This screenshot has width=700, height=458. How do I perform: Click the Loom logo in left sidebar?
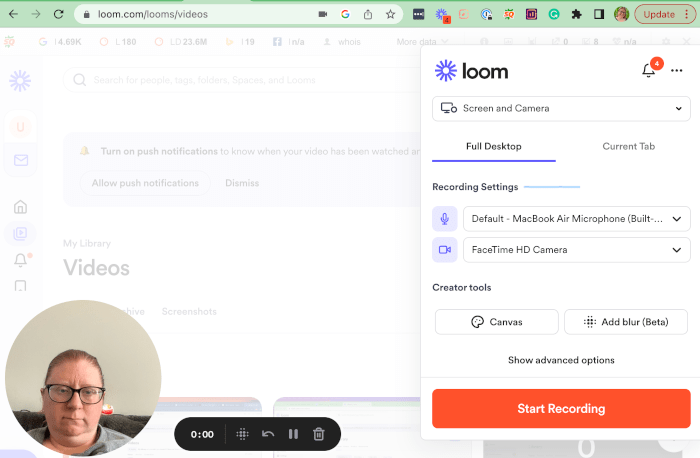pos(20,81)
